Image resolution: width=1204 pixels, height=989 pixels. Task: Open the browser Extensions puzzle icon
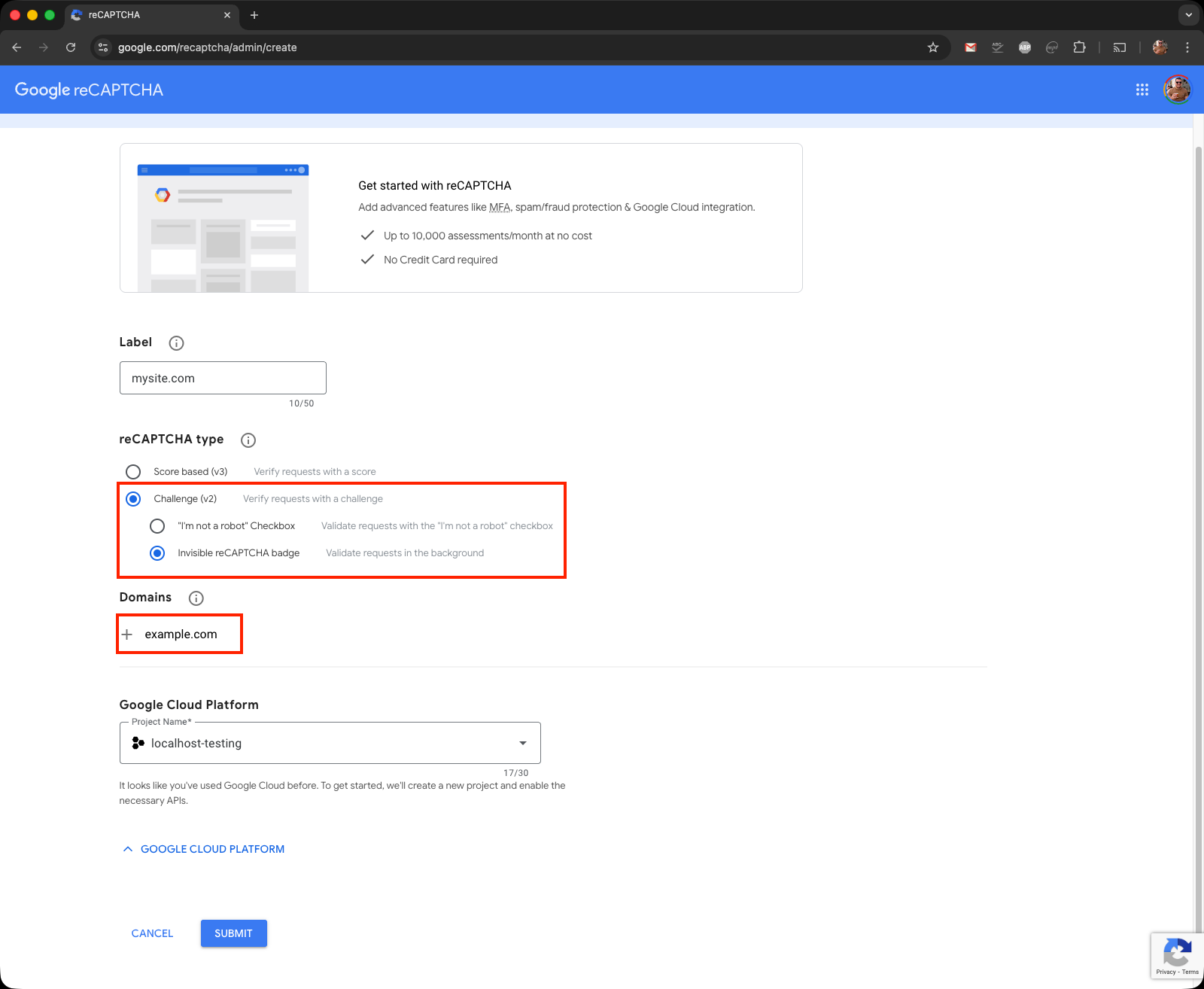pos(1079,47)
